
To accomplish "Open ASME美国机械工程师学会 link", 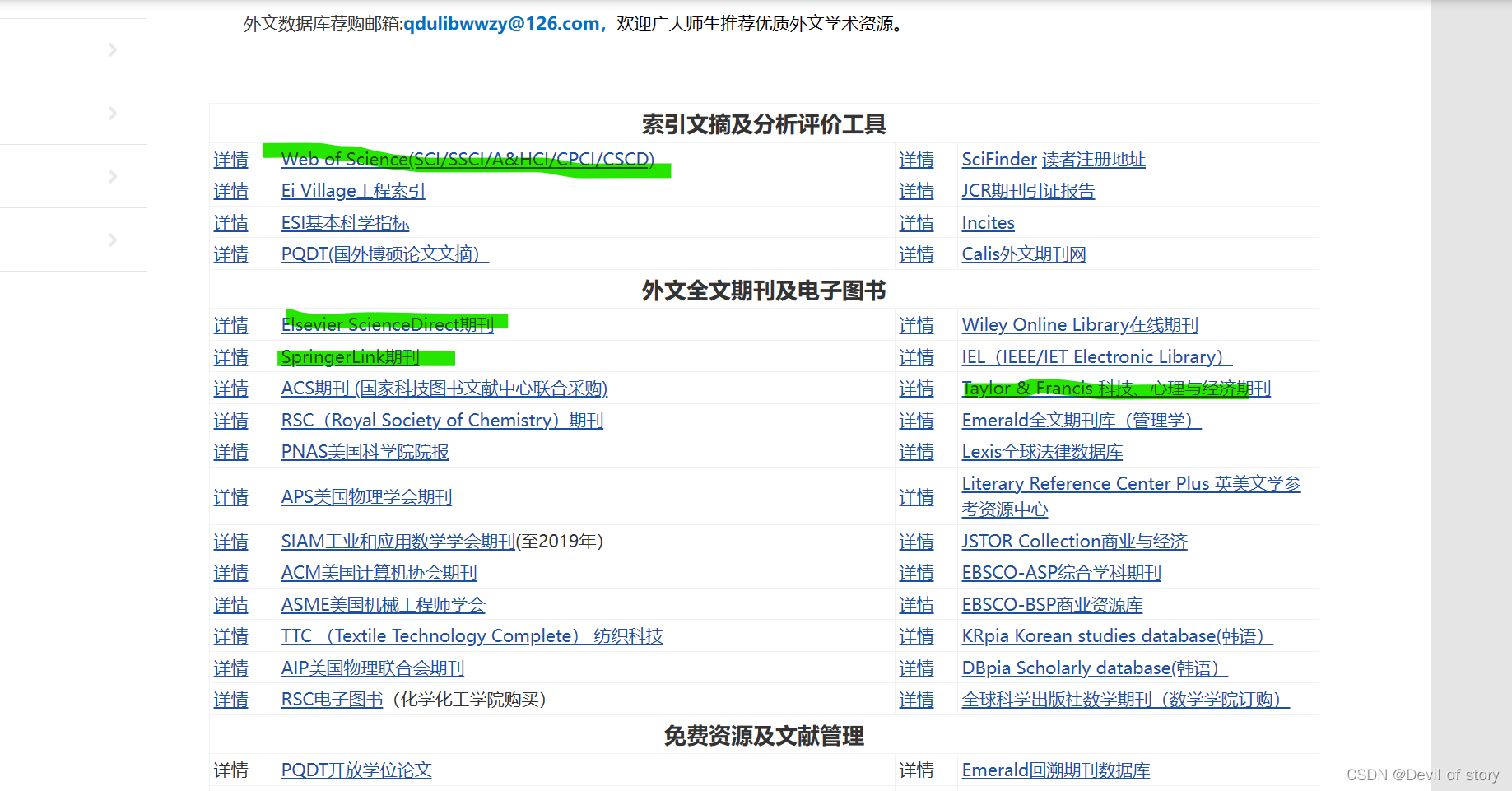I will 383,605.
